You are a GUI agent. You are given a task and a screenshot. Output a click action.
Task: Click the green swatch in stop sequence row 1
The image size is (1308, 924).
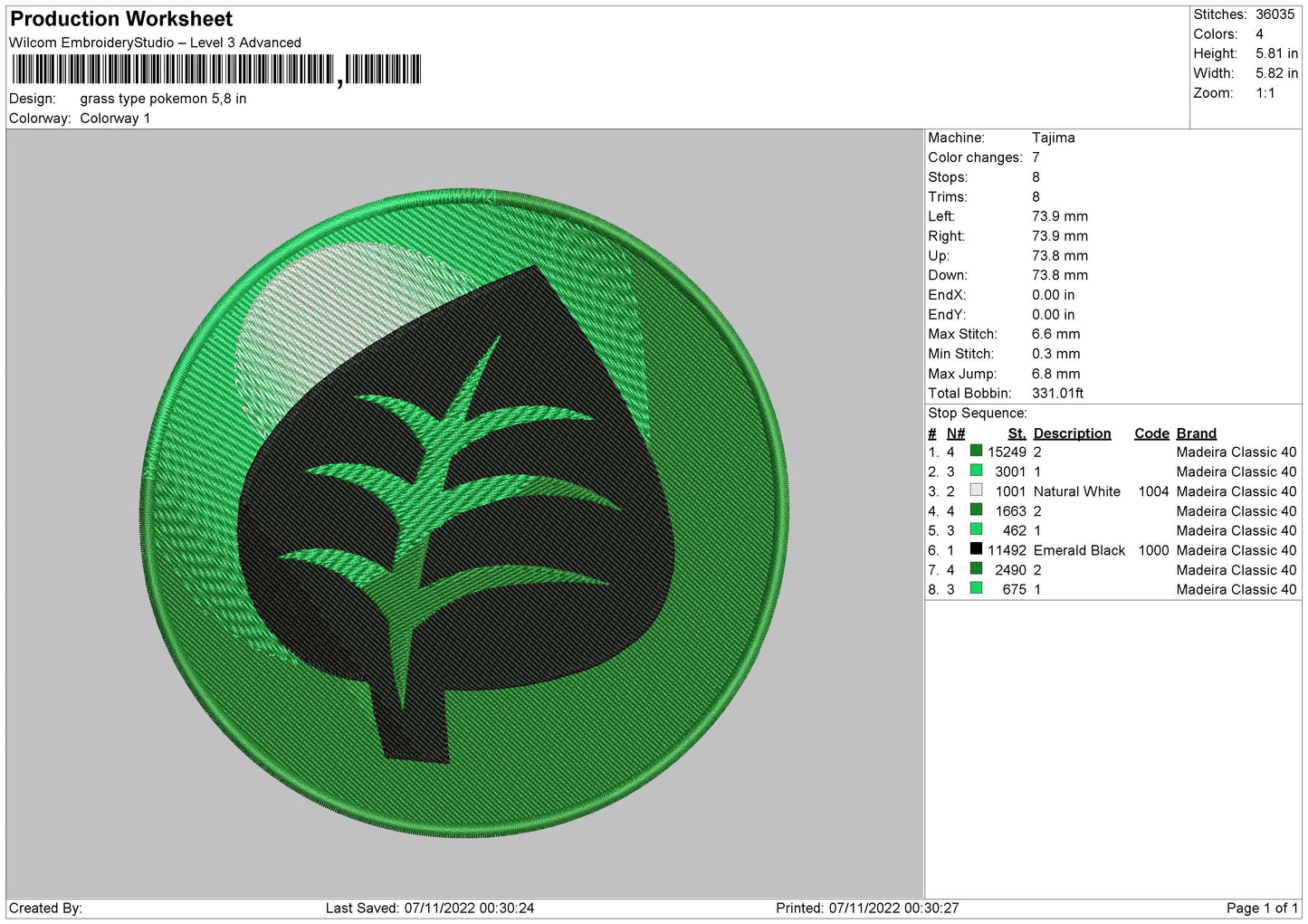(x=976, y=451)
